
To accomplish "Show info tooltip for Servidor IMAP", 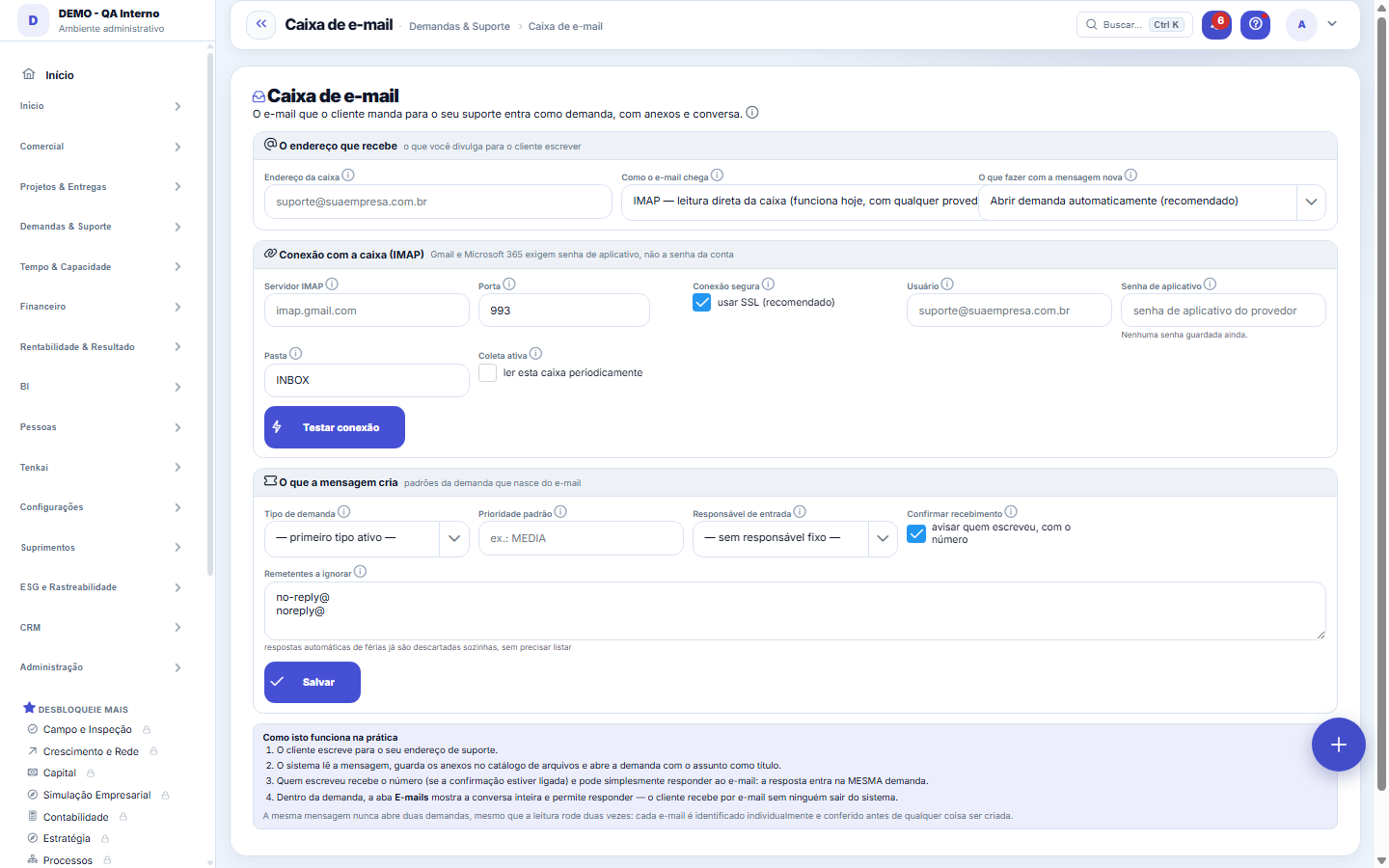I will (x=332, y=285).
